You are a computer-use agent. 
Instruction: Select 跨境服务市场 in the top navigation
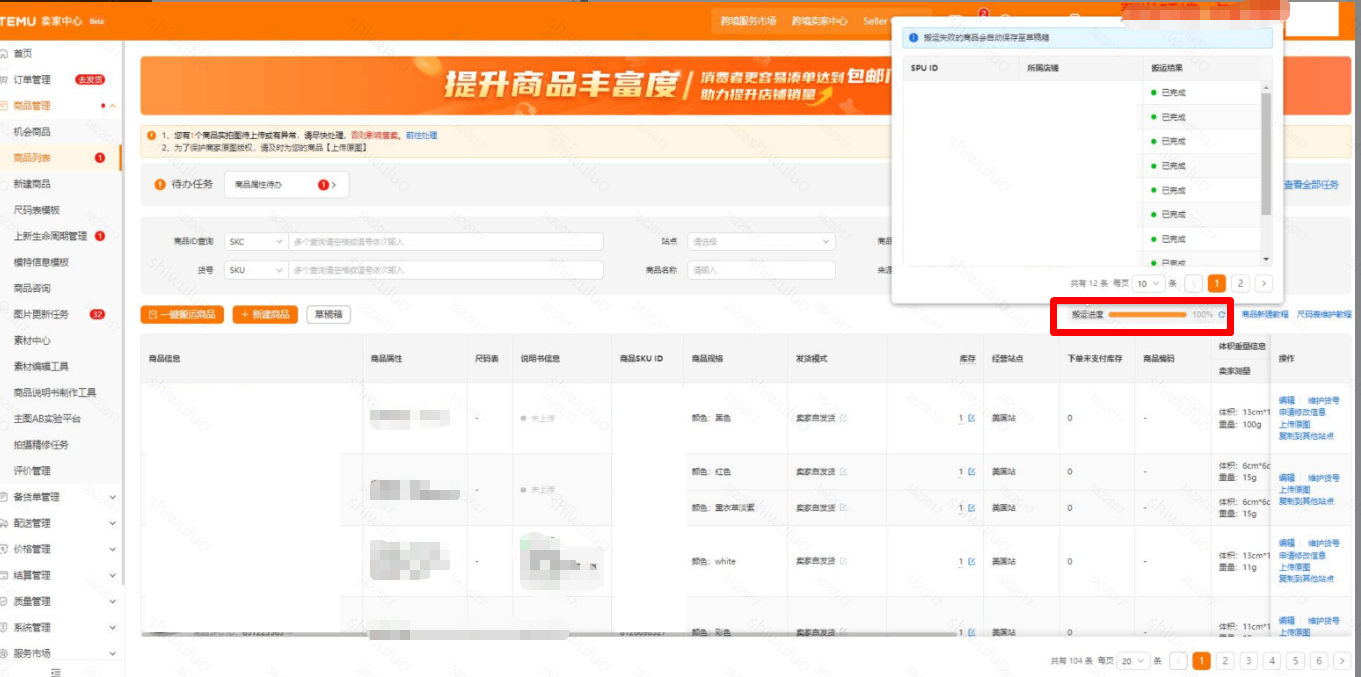tap(748, 20)
